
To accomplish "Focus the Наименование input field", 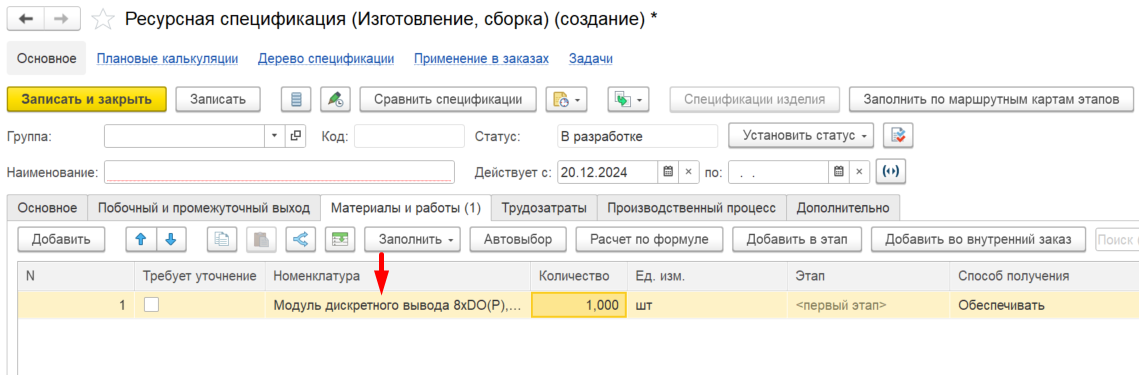I will pyautogui.click(x=280, y=172).
